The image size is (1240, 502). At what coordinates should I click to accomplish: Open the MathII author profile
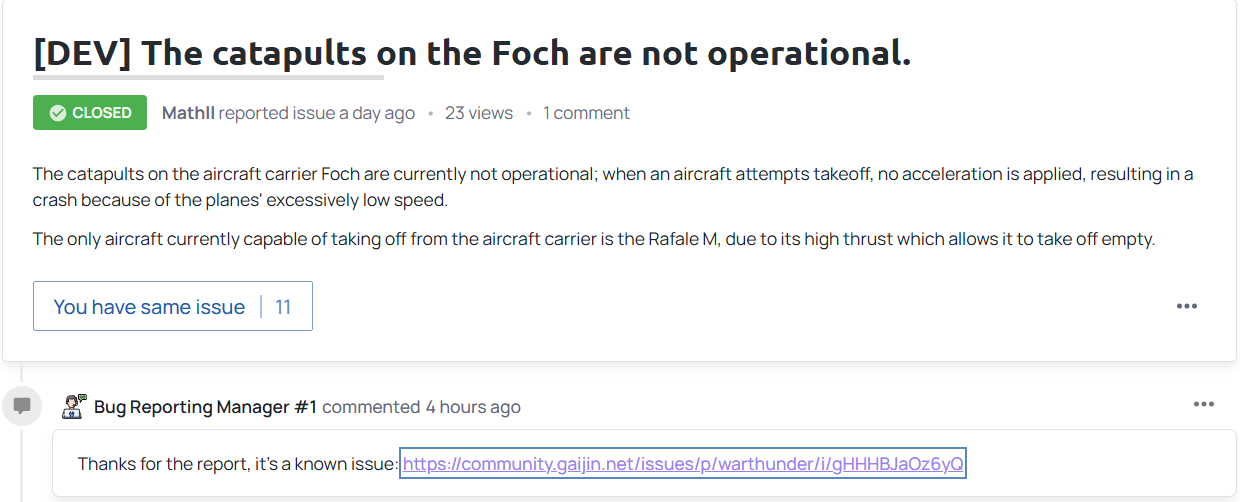tap(188, 113)
